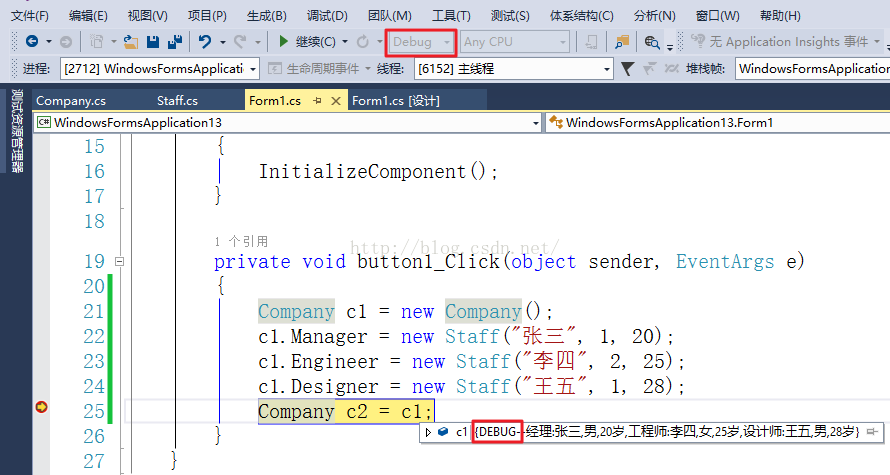Click the new project toolbar icon
Viewport: 890px width, 475px height.
click(96, 41)
